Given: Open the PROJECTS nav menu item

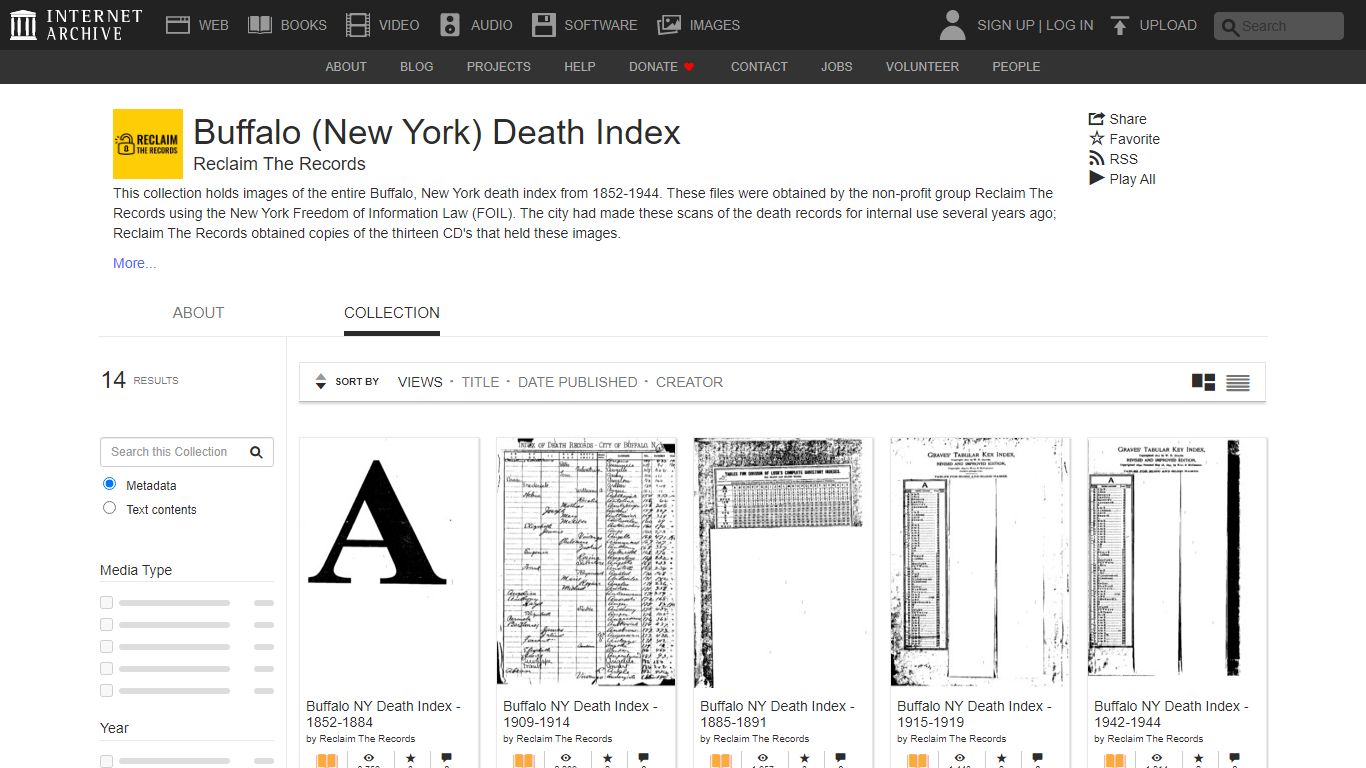Looking at the screenshot, I should [x=499, y=67].
